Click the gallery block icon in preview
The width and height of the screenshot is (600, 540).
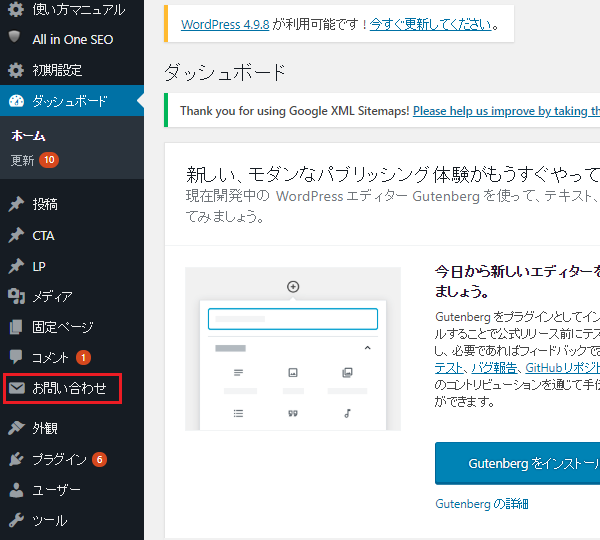347,372
